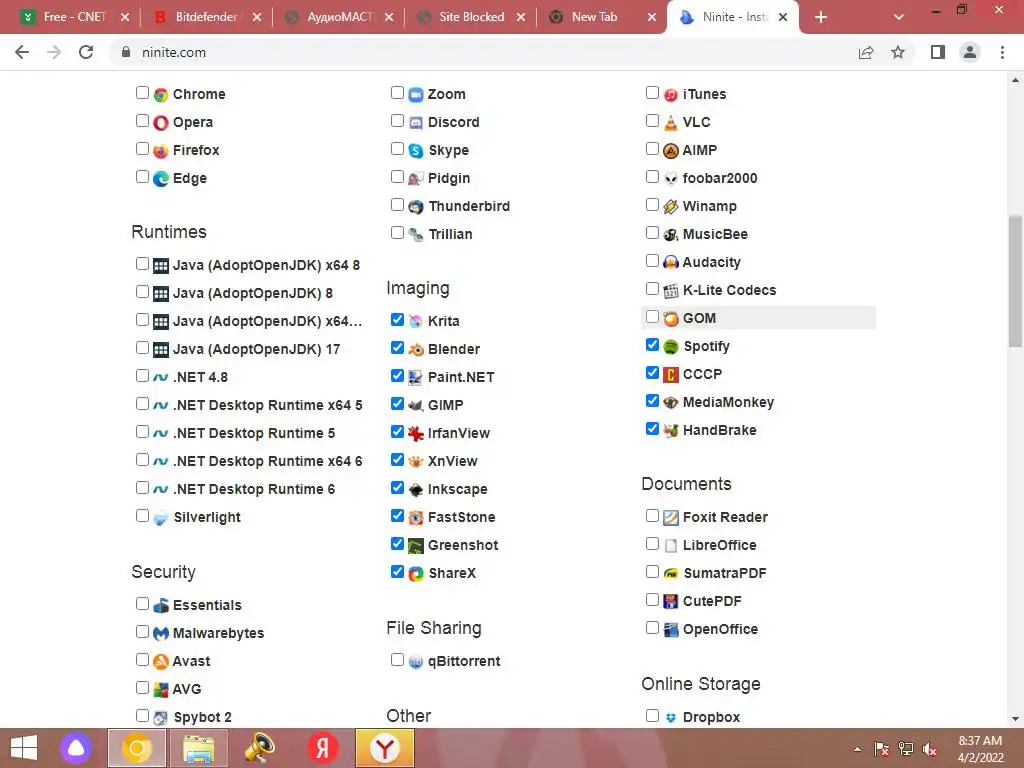Click the VLC cone icon
The height and width of the screenshot is (768, 1024).
click(671, 123)
